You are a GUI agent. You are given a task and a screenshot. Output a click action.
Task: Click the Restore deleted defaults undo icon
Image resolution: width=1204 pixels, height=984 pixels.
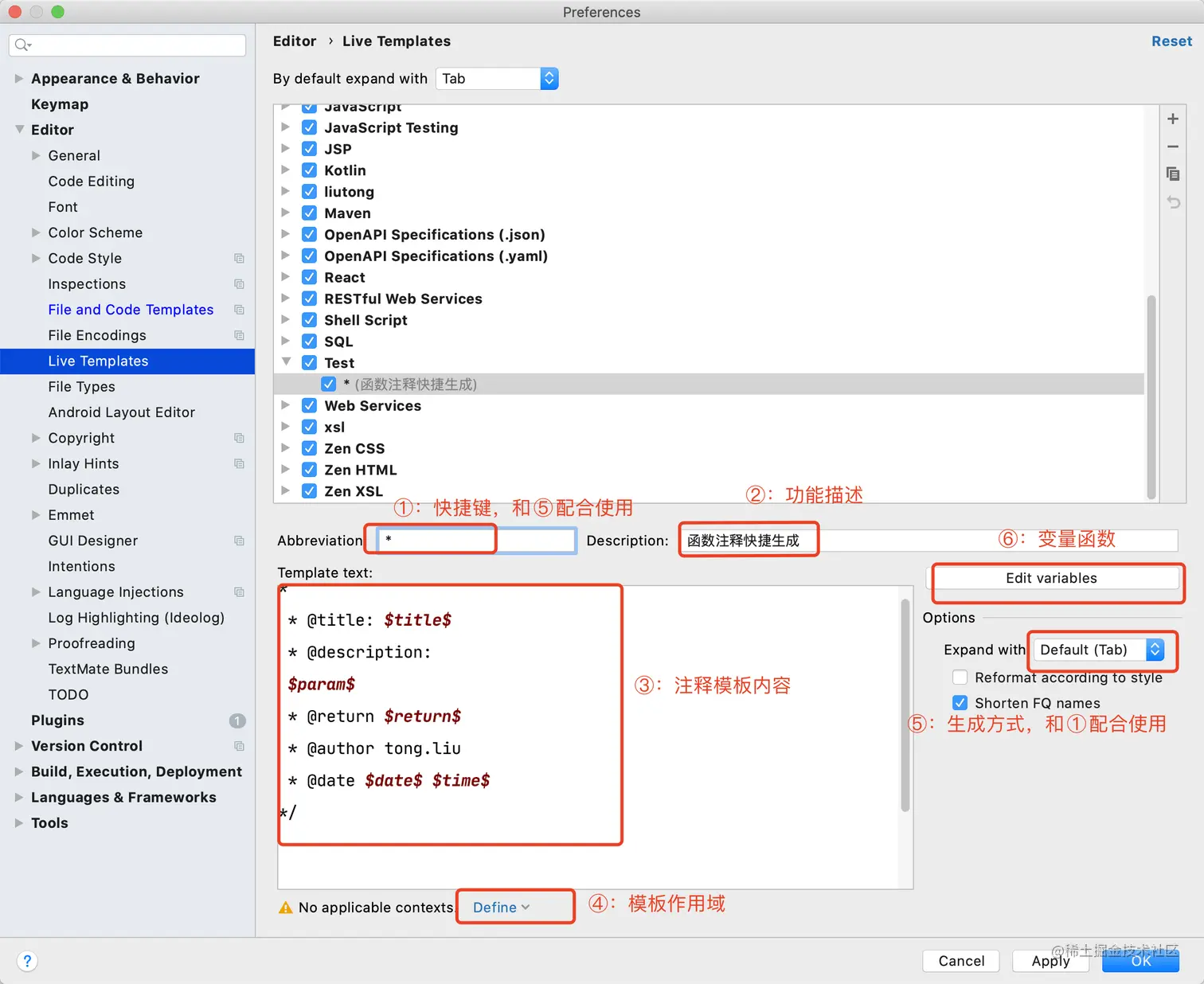click(x=1173, y=201)
